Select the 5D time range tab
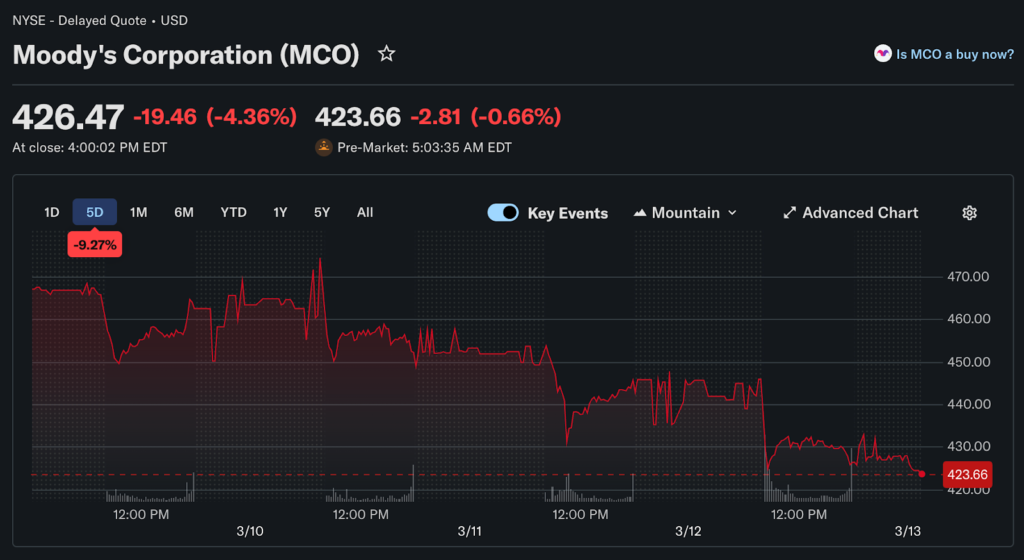This screenshot has width=1024, height=560. tap(95, 212)
